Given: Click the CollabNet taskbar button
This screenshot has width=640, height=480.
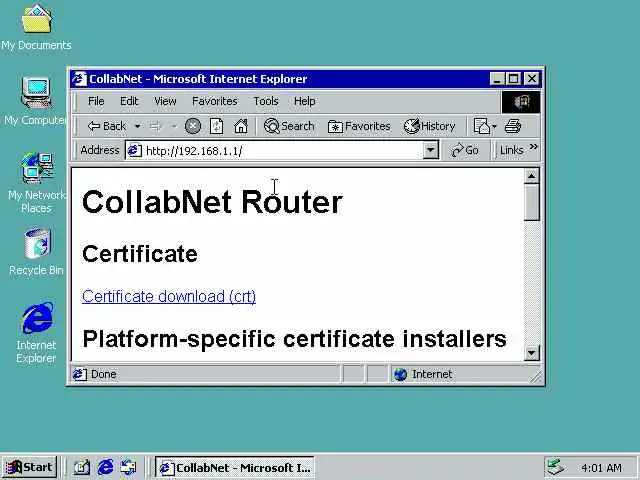Looking at the screenshot, I should pos(235,467).
